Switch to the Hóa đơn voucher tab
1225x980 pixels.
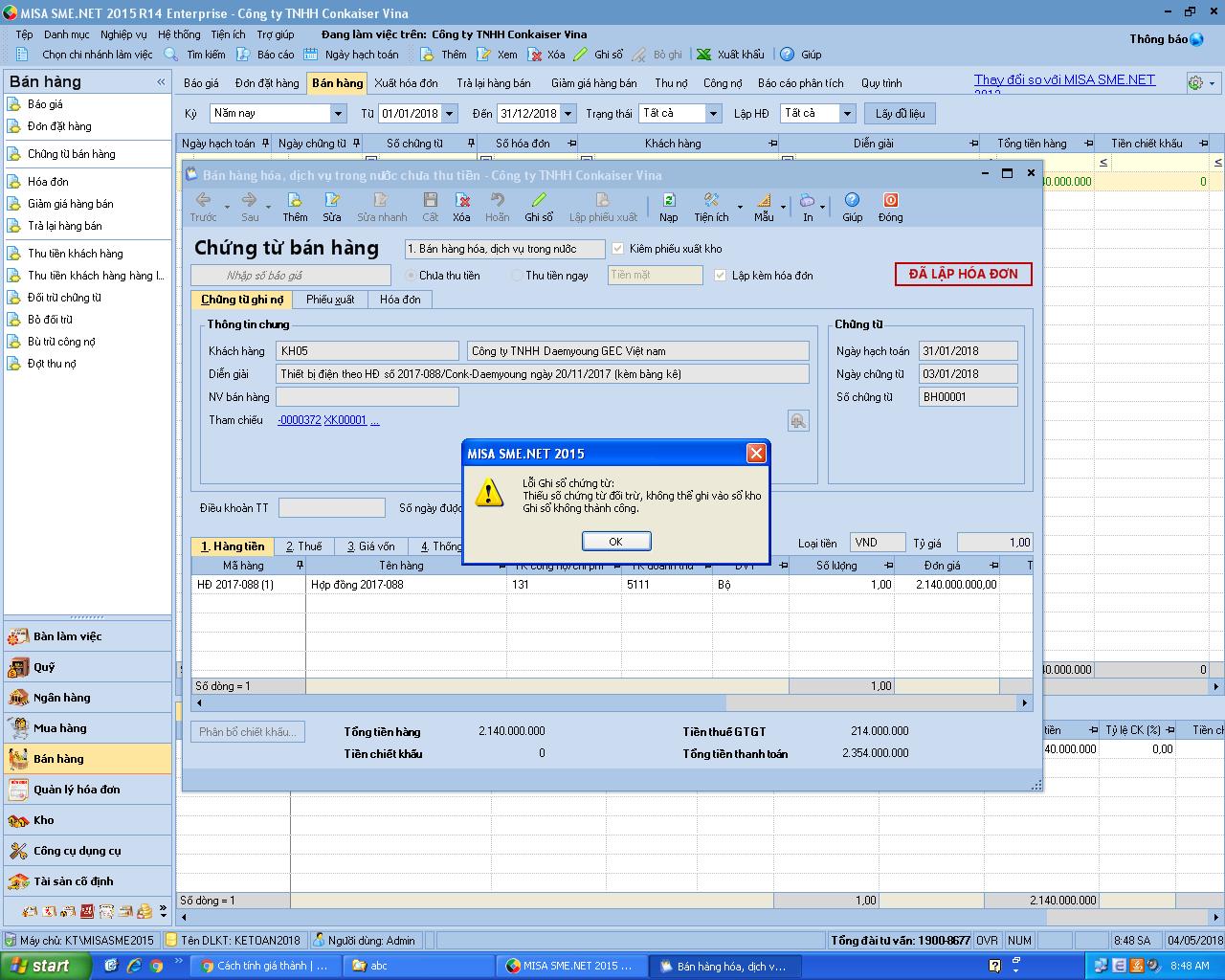400,300
